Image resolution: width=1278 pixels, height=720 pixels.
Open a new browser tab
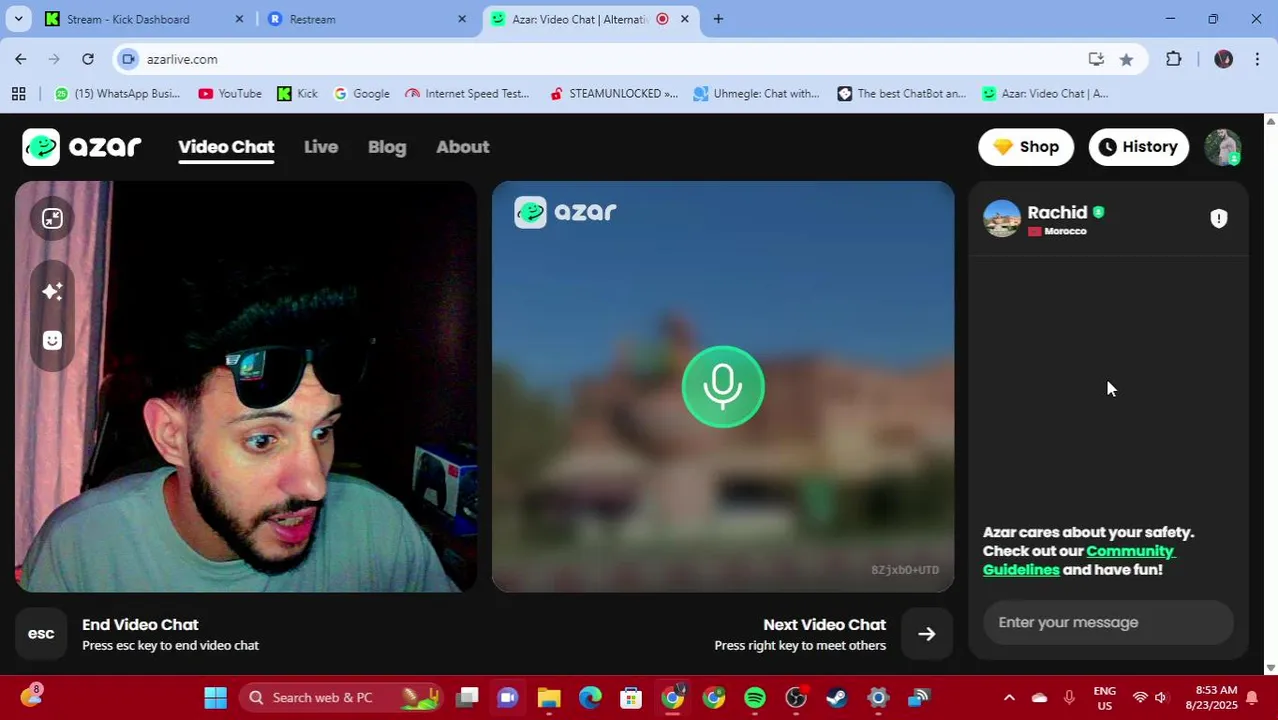click(x=718, y=19)
